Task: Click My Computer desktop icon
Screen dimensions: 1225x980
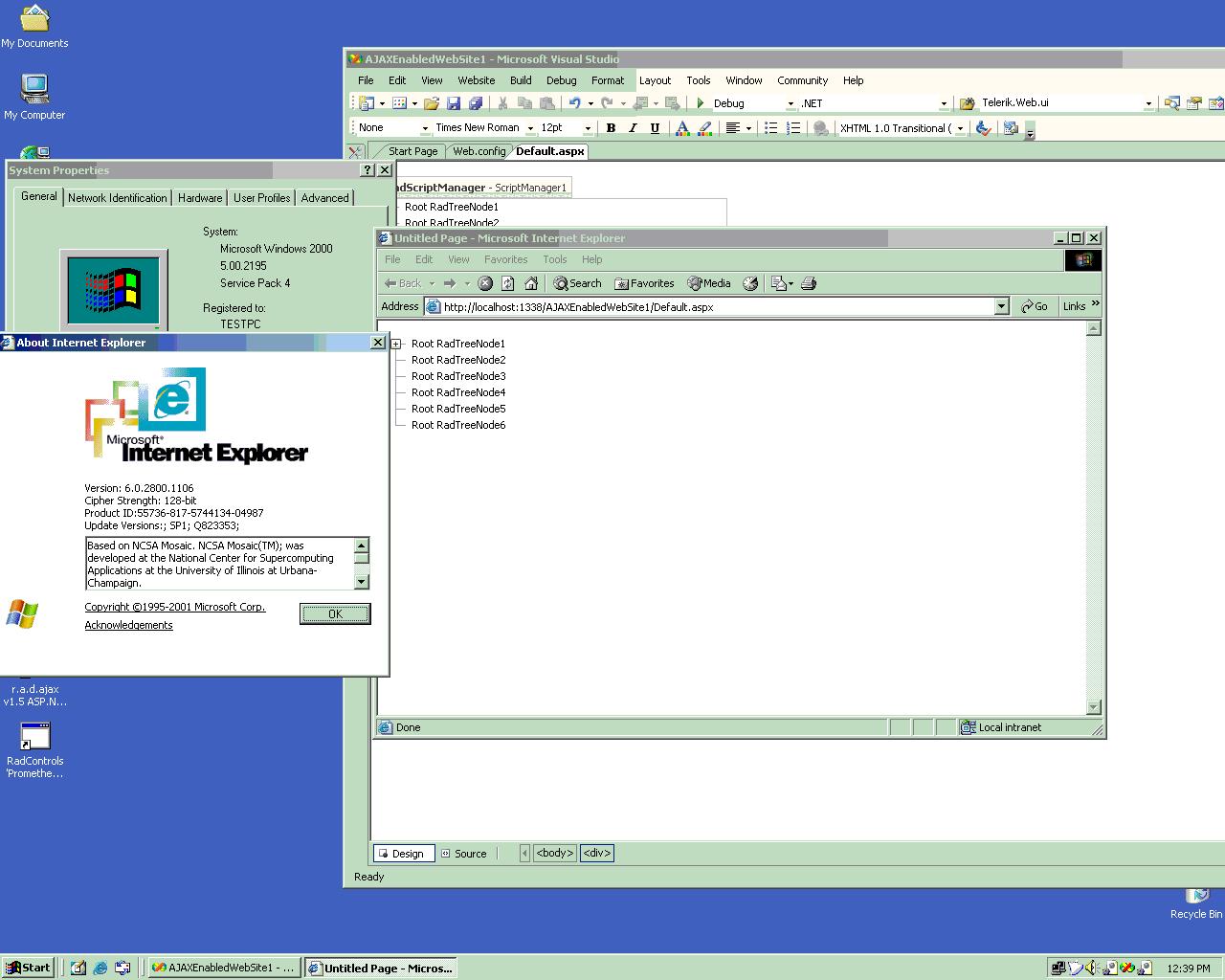Action: [x=34, y=97]
